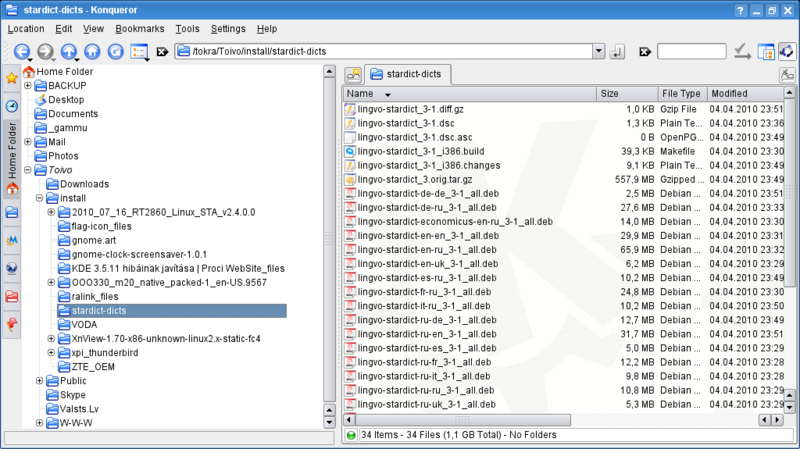Open the View menu

[x=93, y=29]
